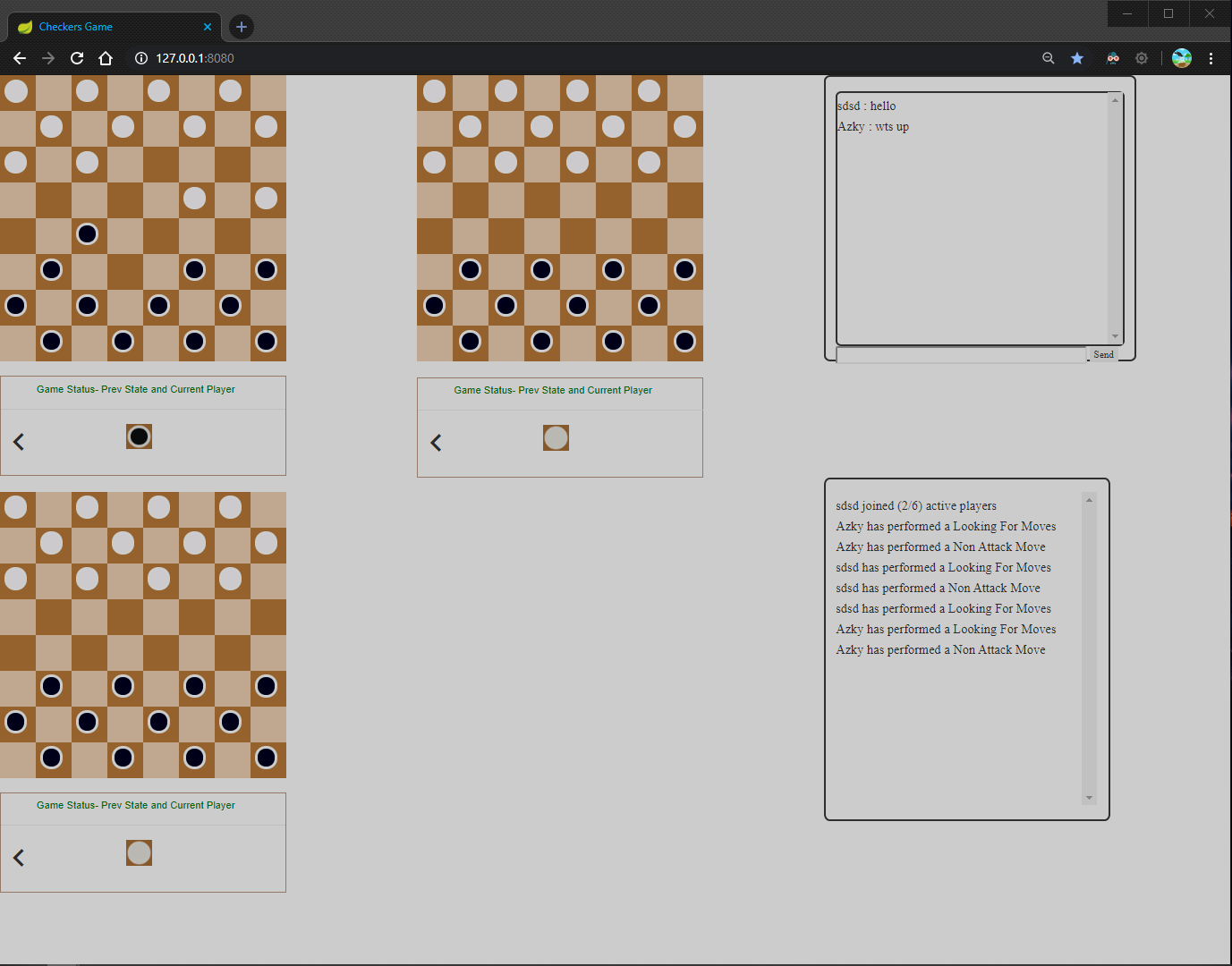Screen dimensions: 1232x966
Task: Focus the chat message input field
Action: (960, 355)
